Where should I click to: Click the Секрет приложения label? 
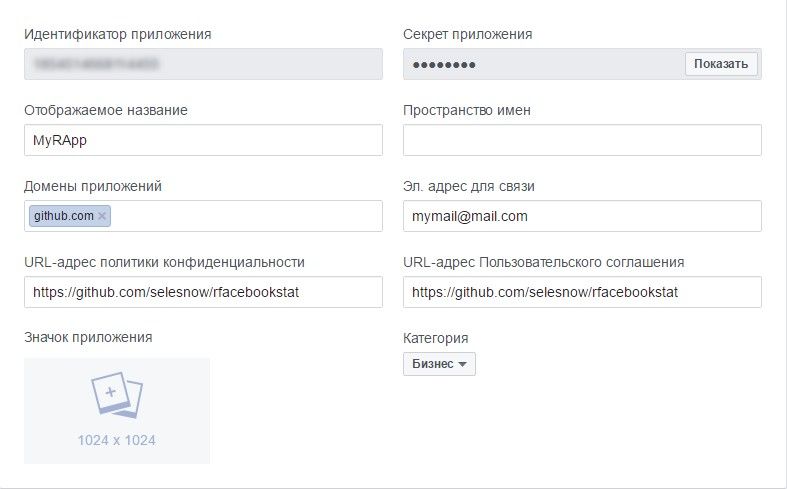pos(467,34)
